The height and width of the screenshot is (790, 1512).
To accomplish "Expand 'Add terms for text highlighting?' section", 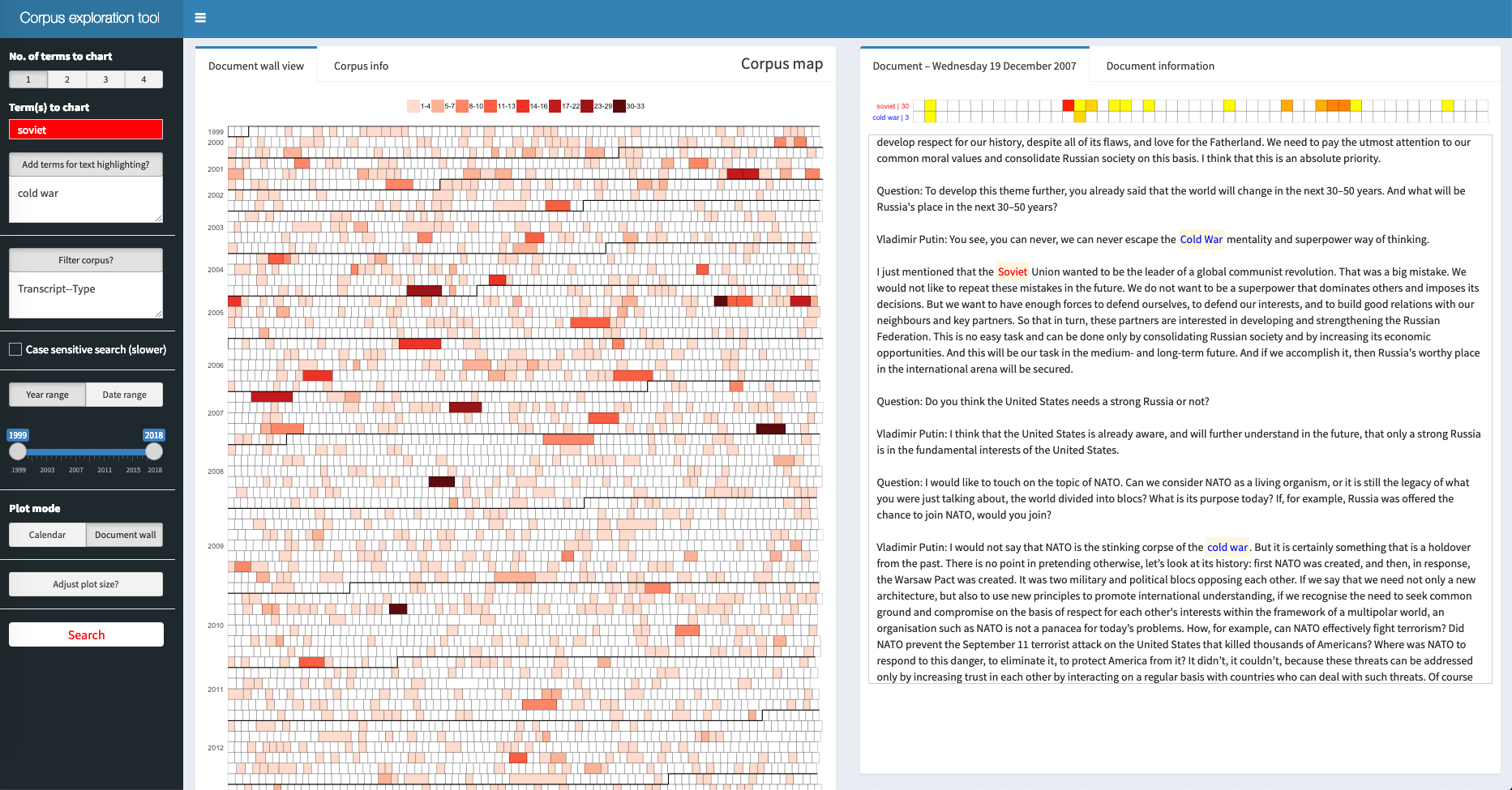I will (x=86, y=164).
